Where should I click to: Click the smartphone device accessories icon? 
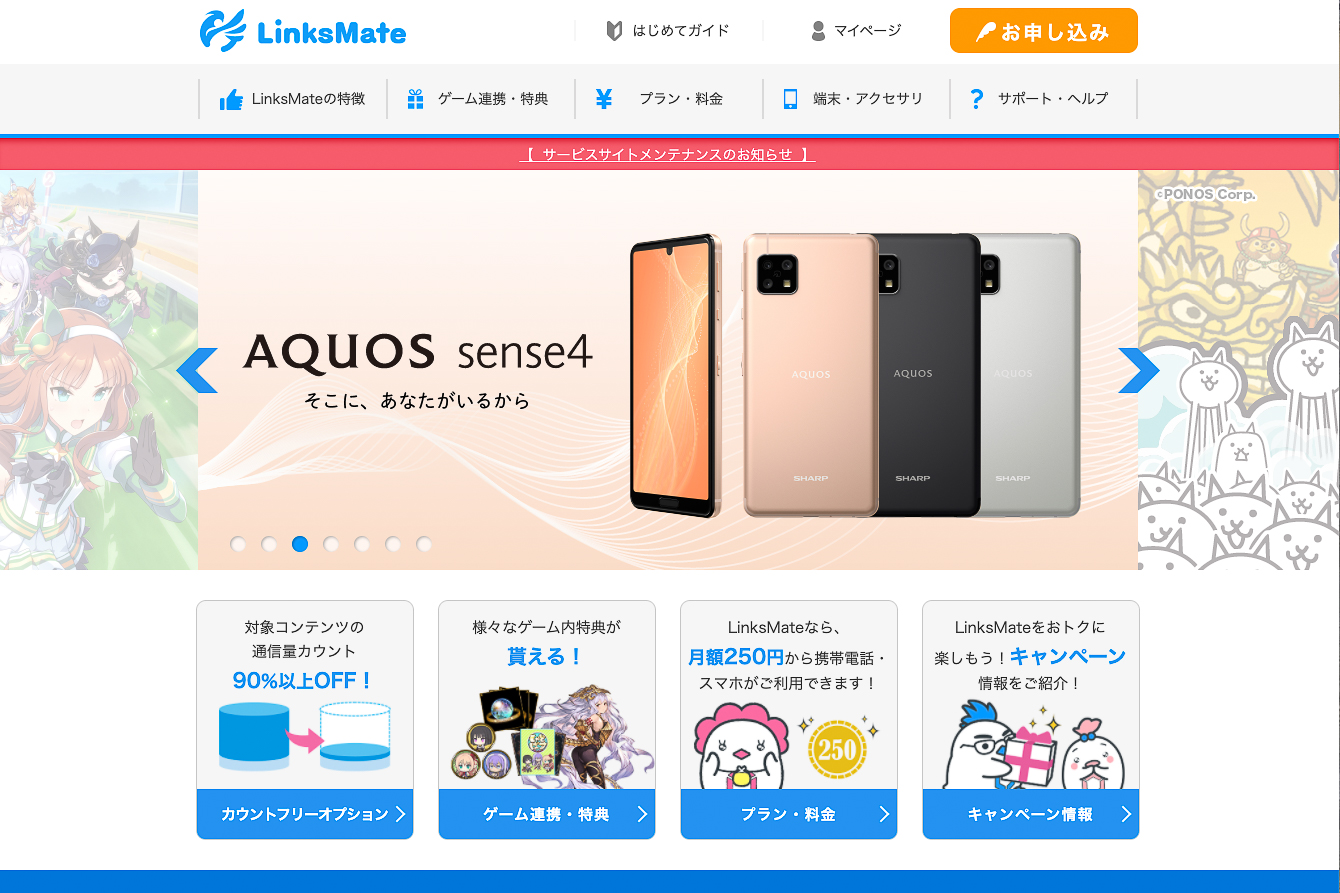click(x=790, y=99)
